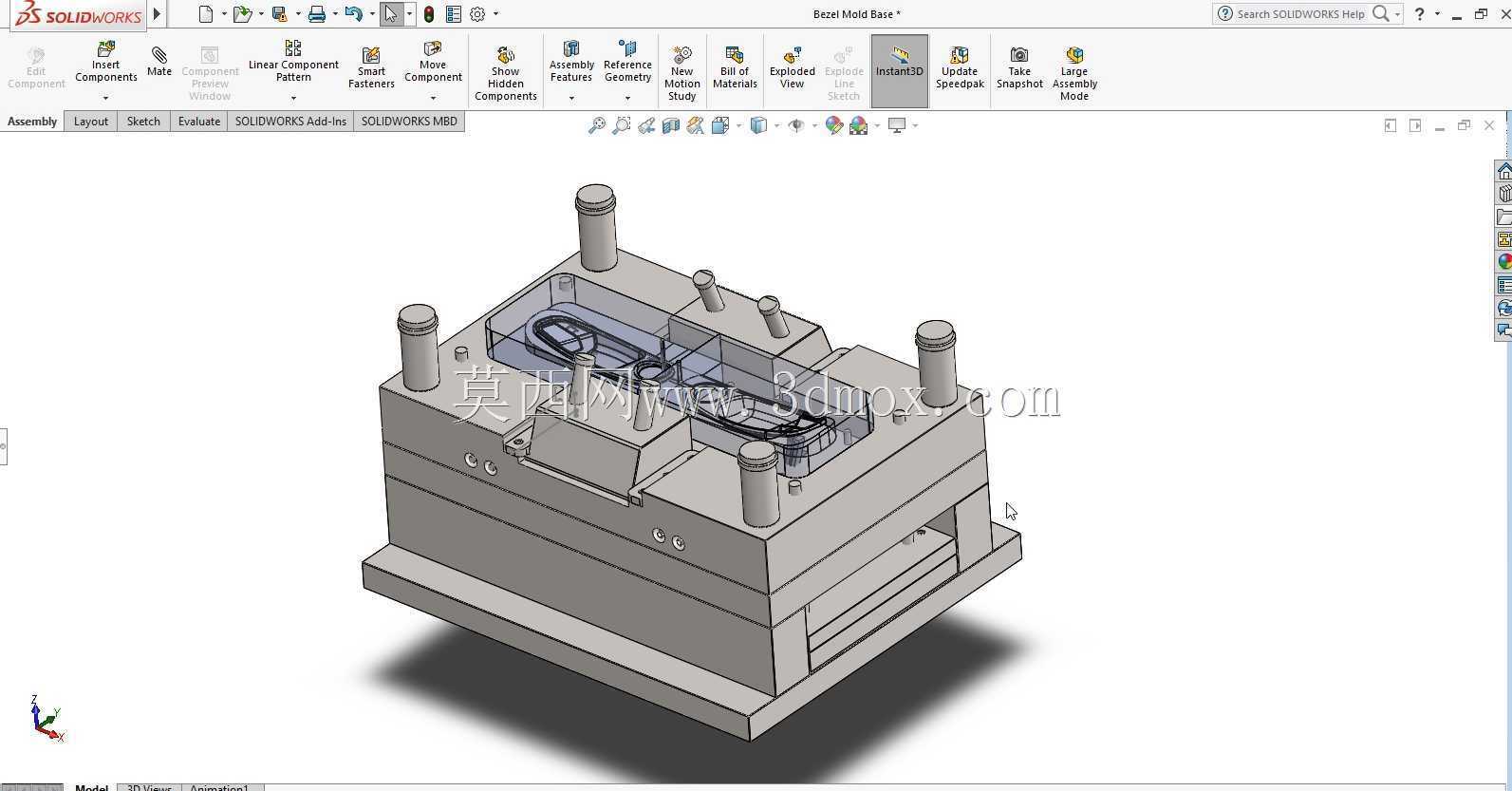Save the document via Save icon
The width and height of the screenshot is (1512, 791).
(x=279, y=14)
